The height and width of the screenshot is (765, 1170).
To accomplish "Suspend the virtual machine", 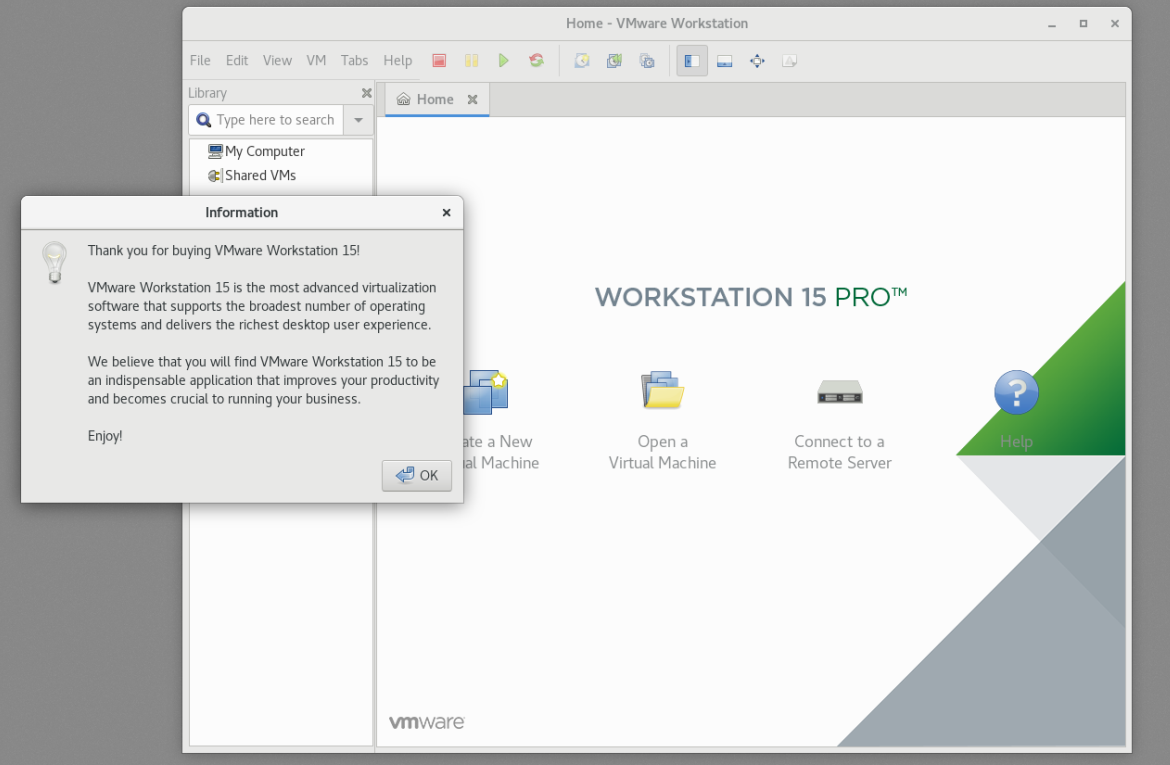I will click(x=471, y=60).
